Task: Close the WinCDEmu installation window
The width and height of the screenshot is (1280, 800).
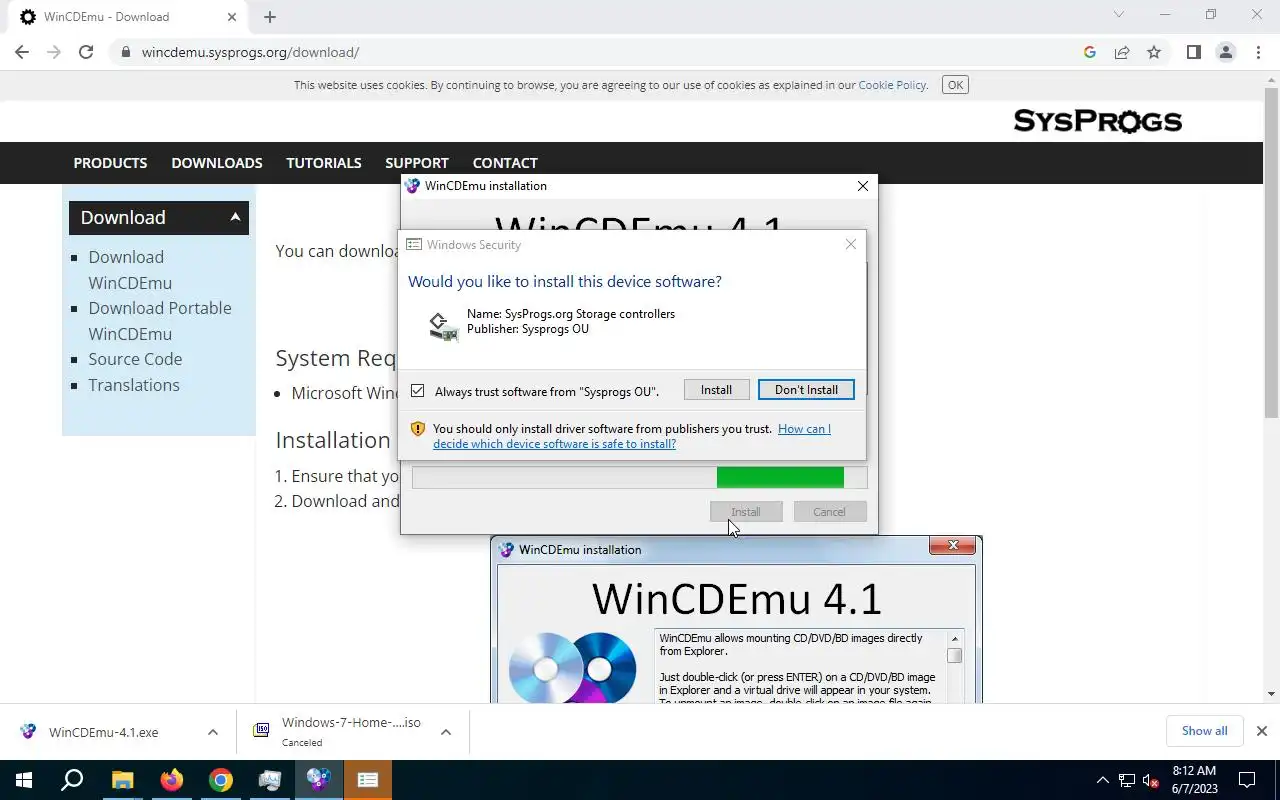Action: [x=863, y=186]
